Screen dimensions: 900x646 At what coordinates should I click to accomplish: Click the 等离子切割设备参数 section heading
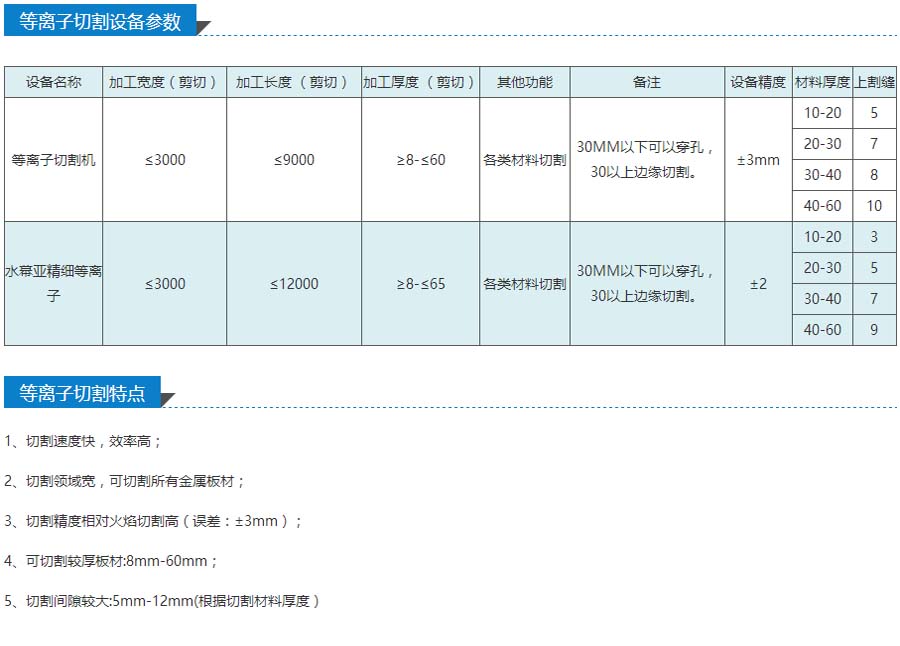[100, 22]
